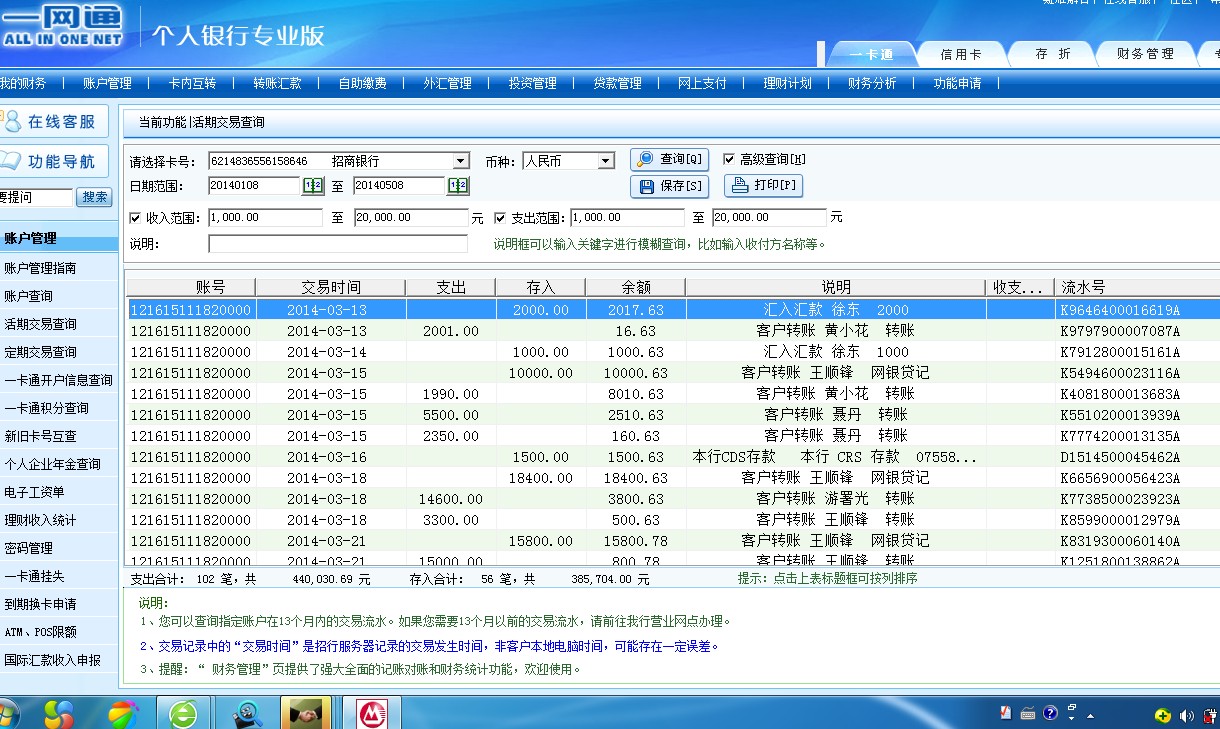
Task: Click China Merchants Bank taskbar icon
Action: point(373,713)
